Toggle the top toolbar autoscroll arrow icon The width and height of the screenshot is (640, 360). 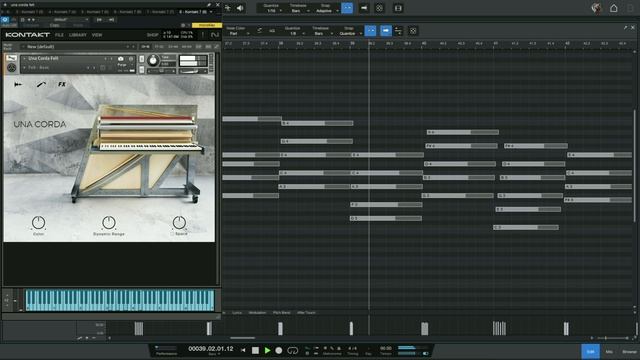pyautogui.click(x=364, y=8)
